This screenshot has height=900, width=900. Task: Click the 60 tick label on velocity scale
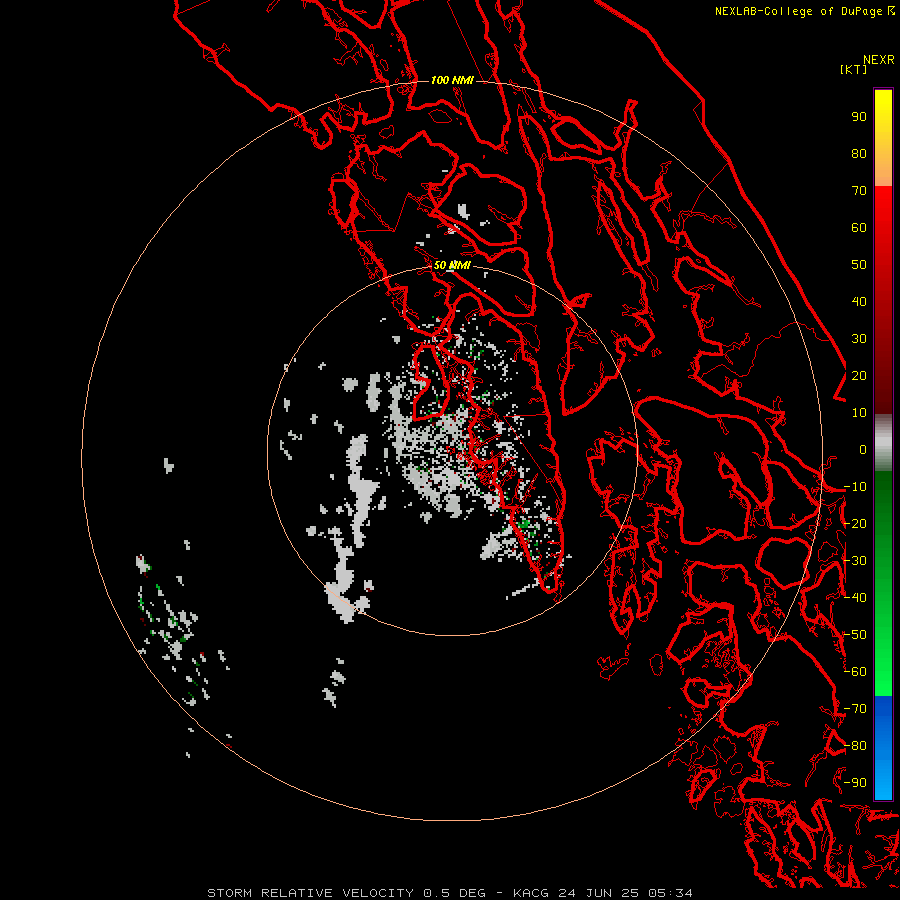click(x=859, y=228)
